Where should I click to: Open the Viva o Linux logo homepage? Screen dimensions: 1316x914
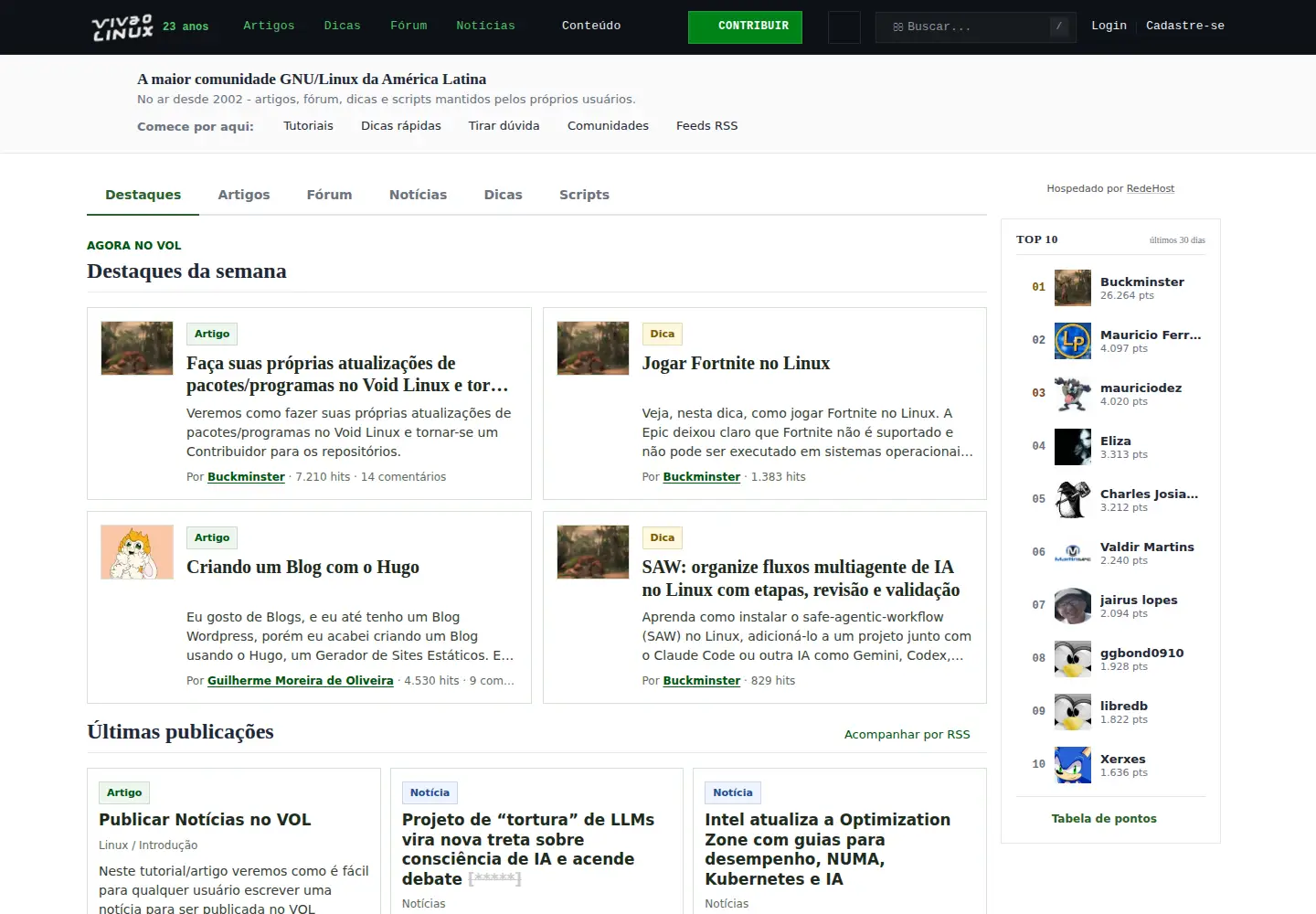(122, 27)
